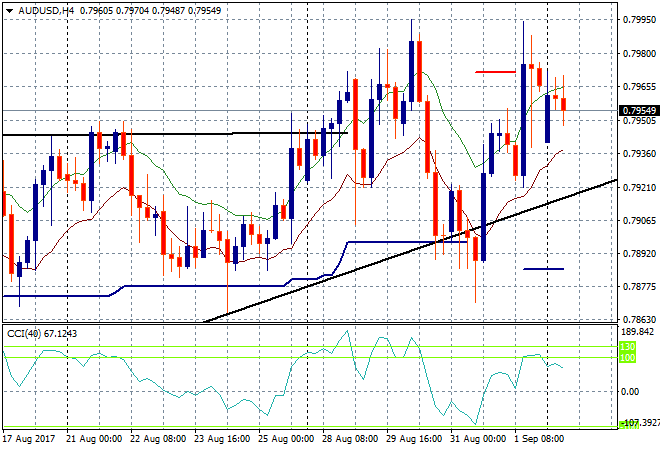Select the short red horizontal line near 0.7972
Screen dimensions: 660x450
(x=495, y=72)
